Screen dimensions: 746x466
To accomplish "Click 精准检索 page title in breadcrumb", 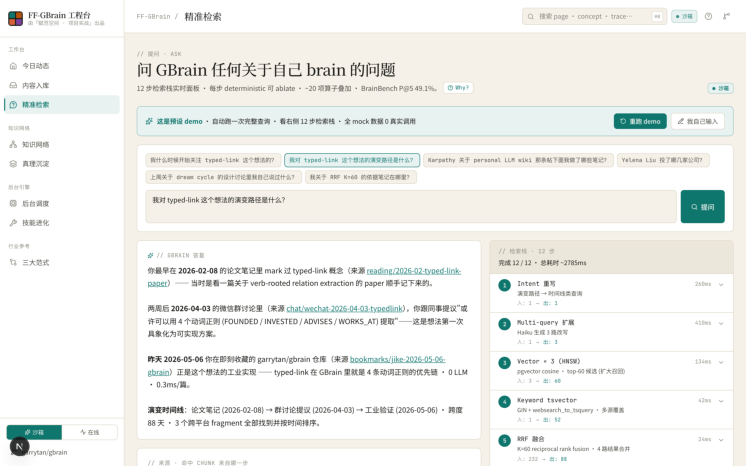I will click(x=203, y=17).
